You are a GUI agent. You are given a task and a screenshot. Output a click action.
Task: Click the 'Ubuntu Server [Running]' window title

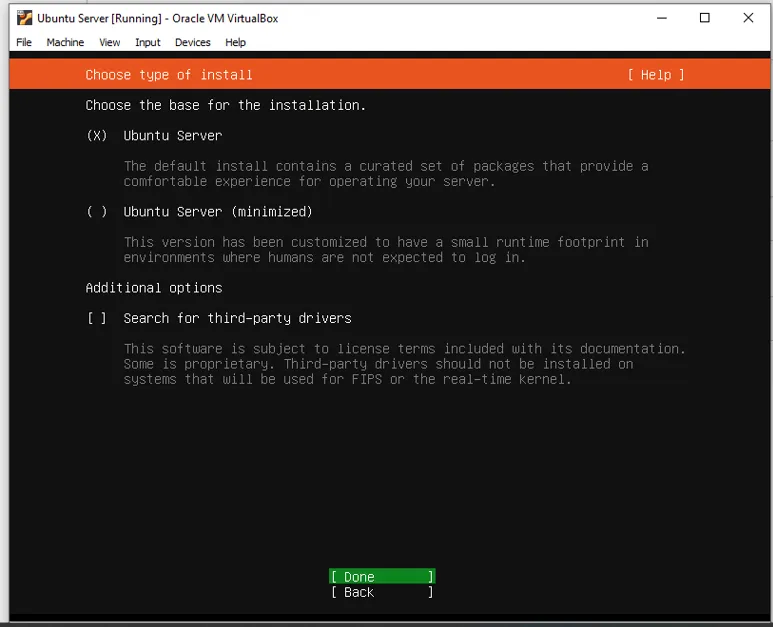click(x=157, y=18)
